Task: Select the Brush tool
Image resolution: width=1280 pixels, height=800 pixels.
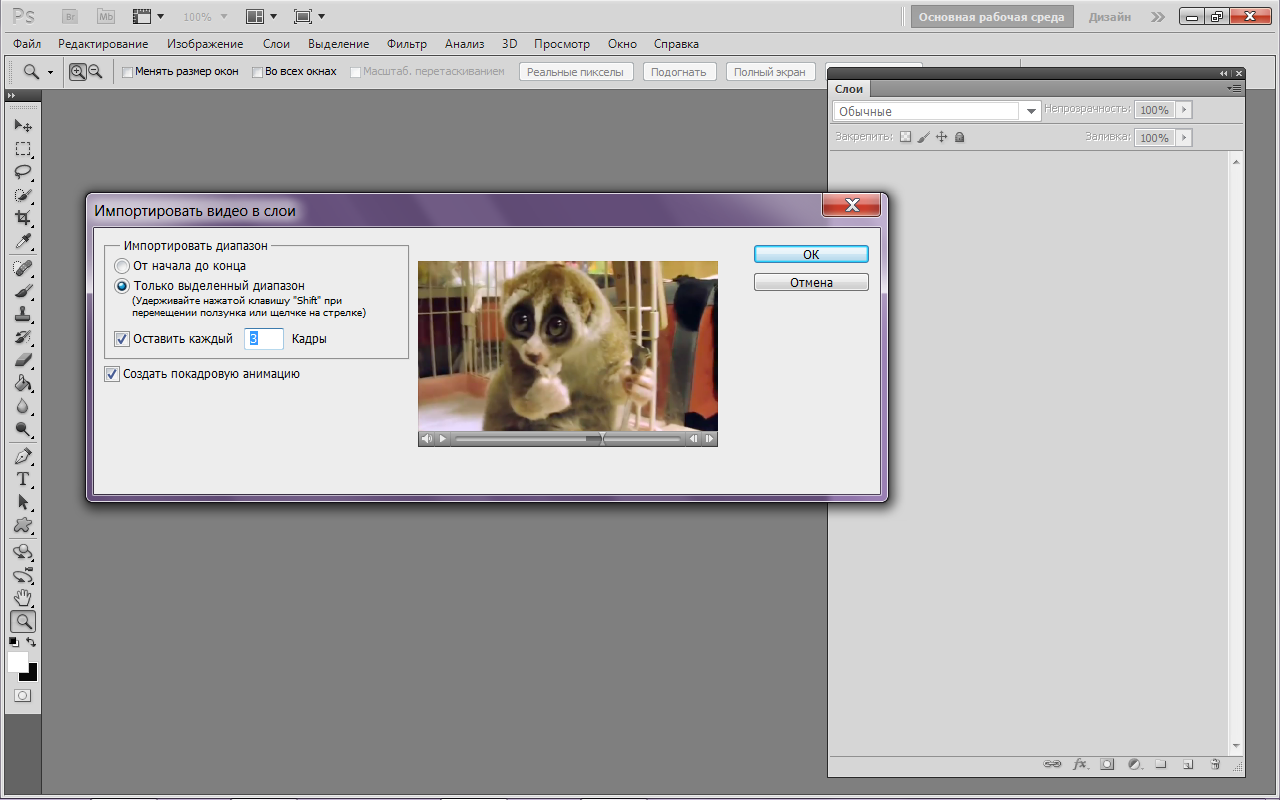Action: click(x=23, y=291)
